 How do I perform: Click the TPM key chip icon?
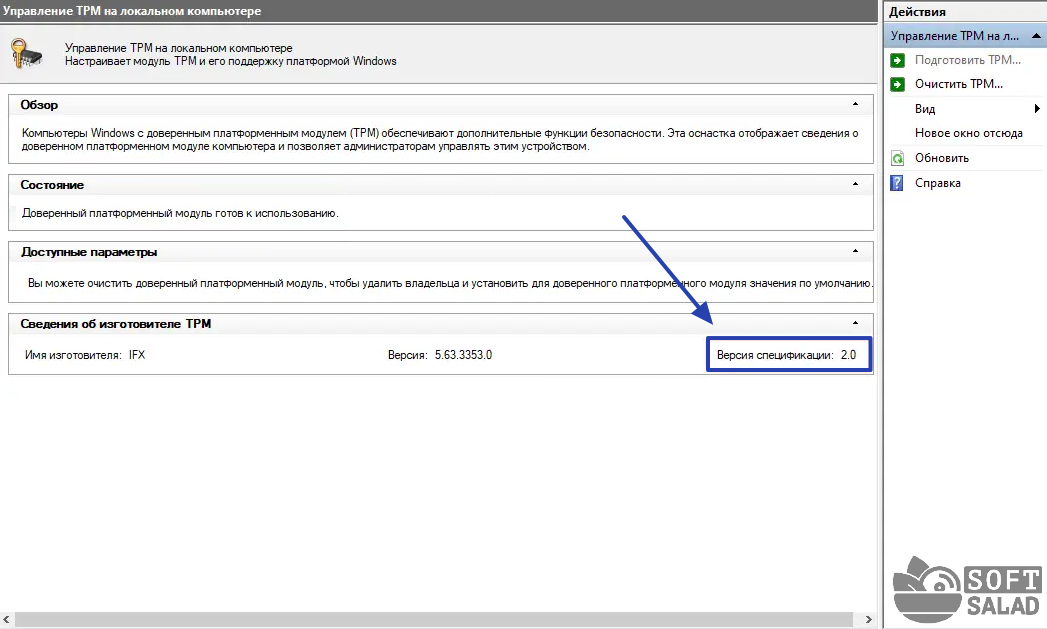tap(27, 54)
